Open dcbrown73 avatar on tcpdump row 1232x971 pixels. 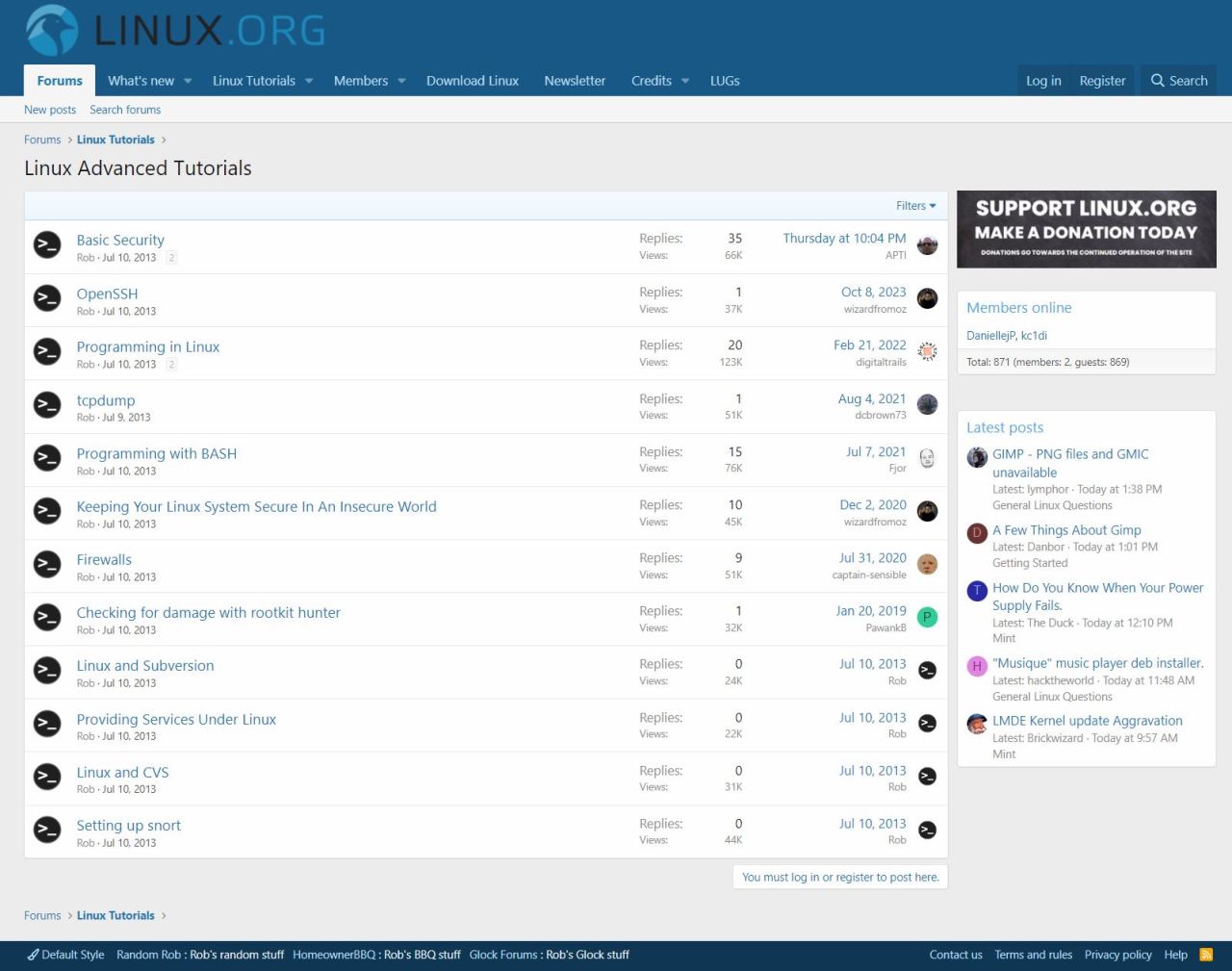[x=928, y=404]
